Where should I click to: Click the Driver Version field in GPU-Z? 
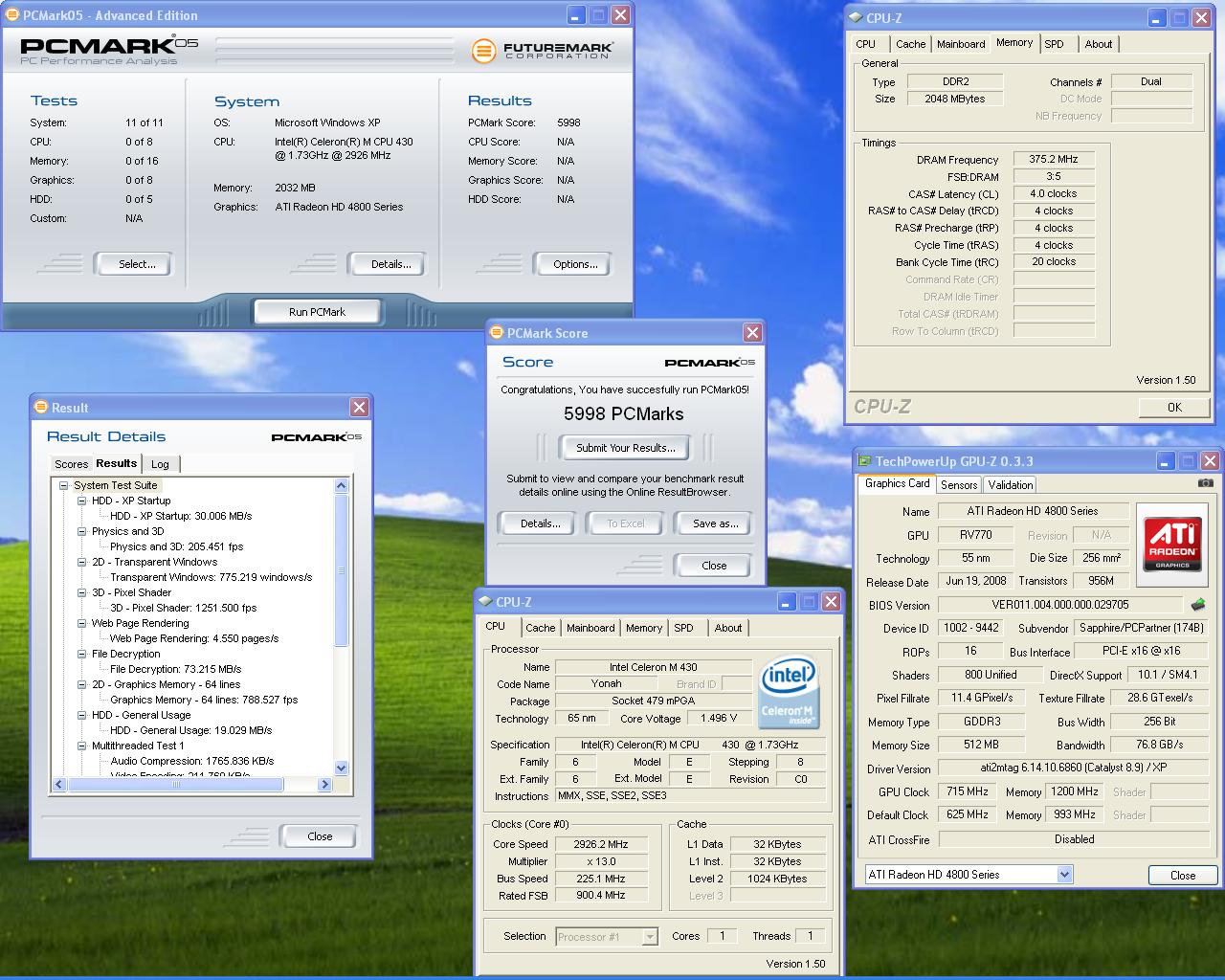point(1074,768)
